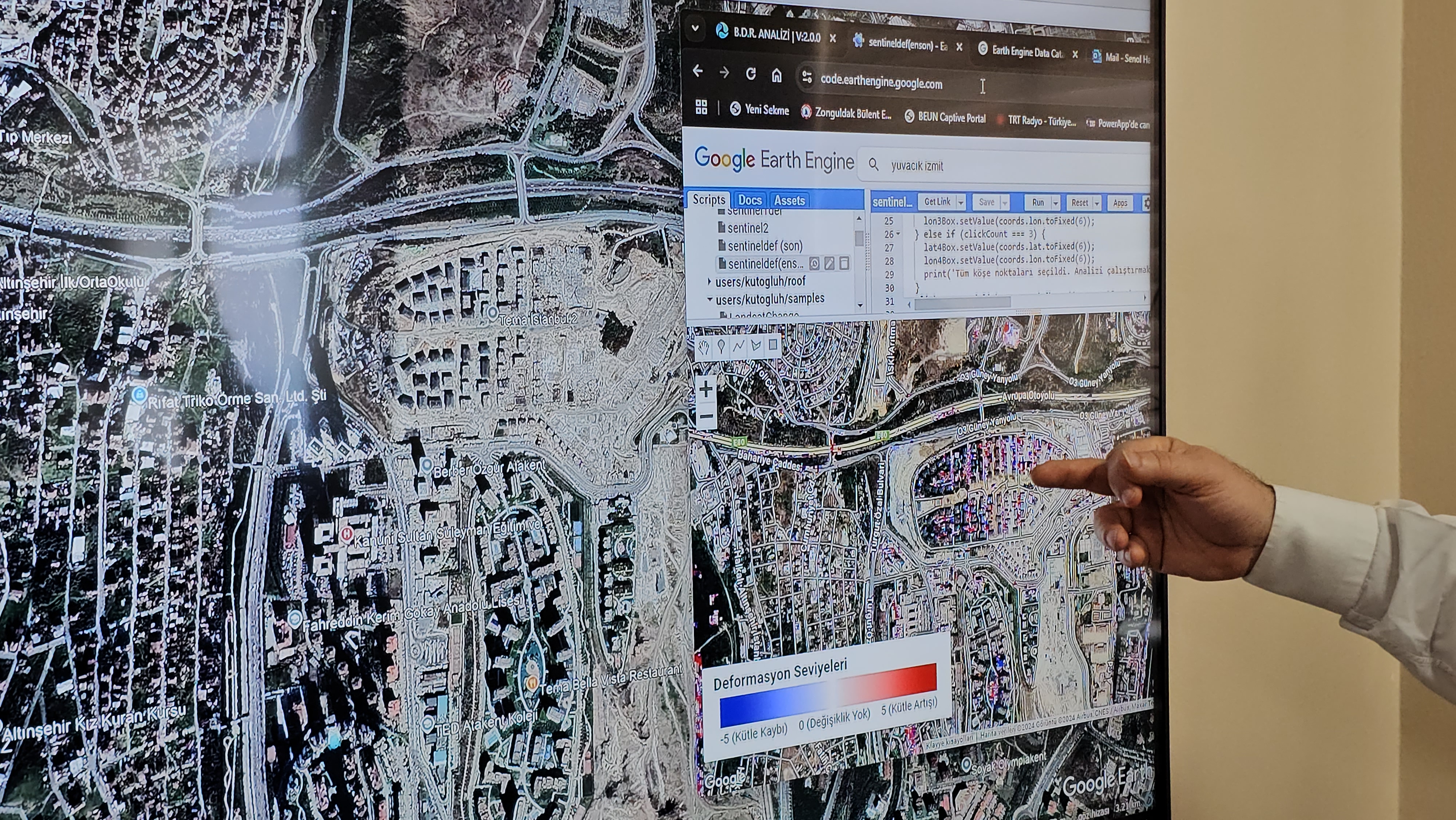The image size is (1456, 820).
Task: Open the sentineldef (son) script
Action: [x=760, y=246]
